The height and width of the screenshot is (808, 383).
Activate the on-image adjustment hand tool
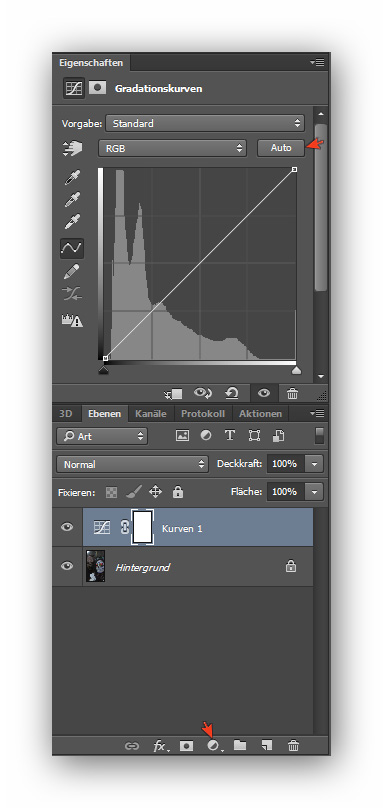72,148
